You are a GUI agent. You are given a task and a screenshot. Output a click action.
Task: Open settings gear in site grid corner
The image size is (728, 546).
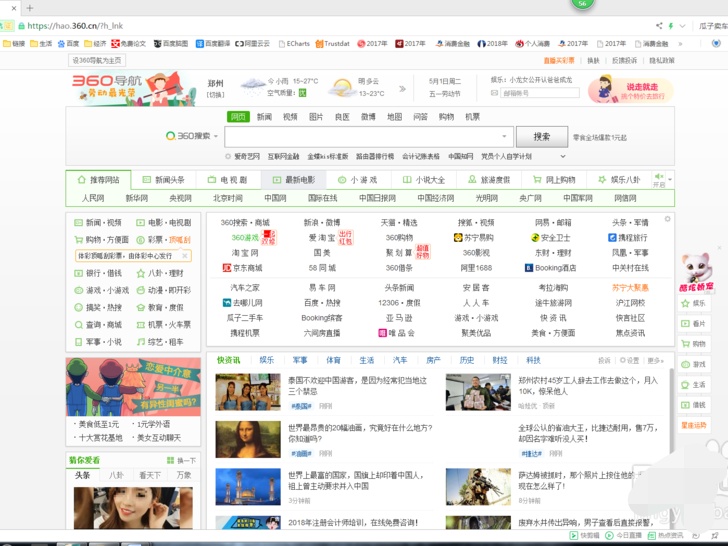(x=667, y=219)
